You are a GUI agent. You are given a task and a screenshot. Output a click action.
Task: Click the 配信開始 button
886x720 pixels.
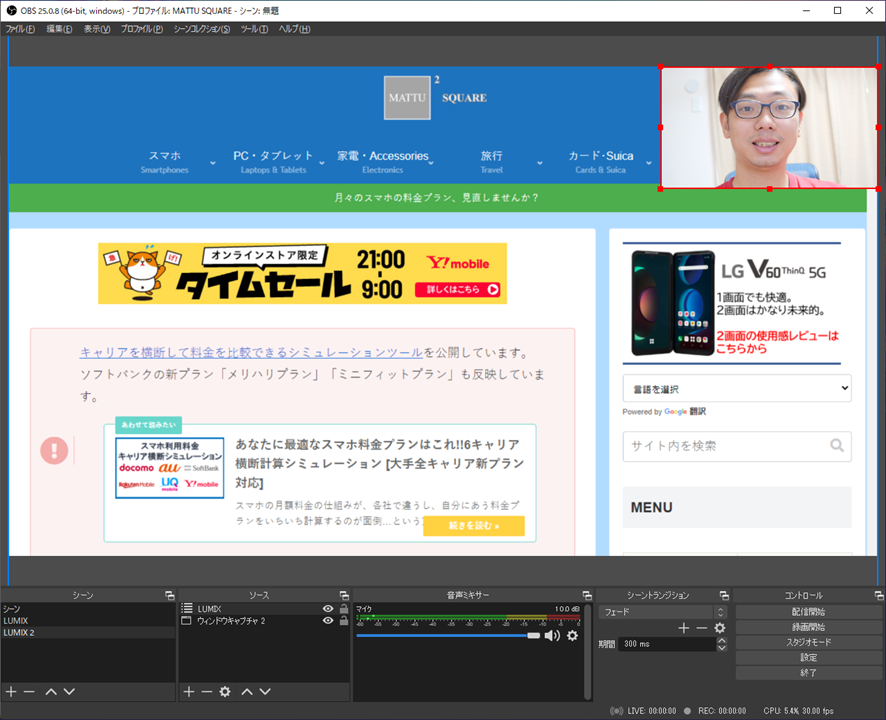806,612
